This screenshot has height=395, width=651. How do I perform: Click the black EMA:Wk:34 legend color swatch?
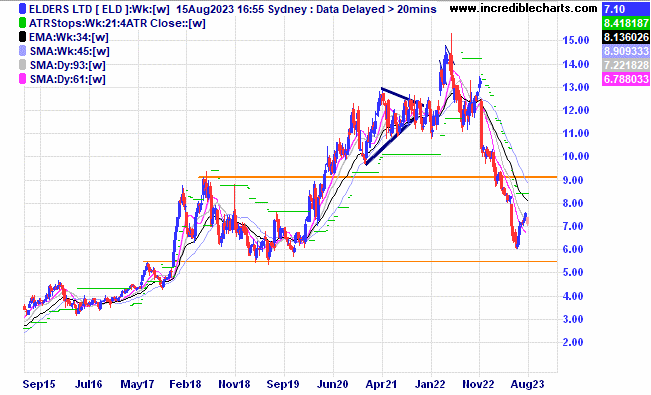pos(22,37)
